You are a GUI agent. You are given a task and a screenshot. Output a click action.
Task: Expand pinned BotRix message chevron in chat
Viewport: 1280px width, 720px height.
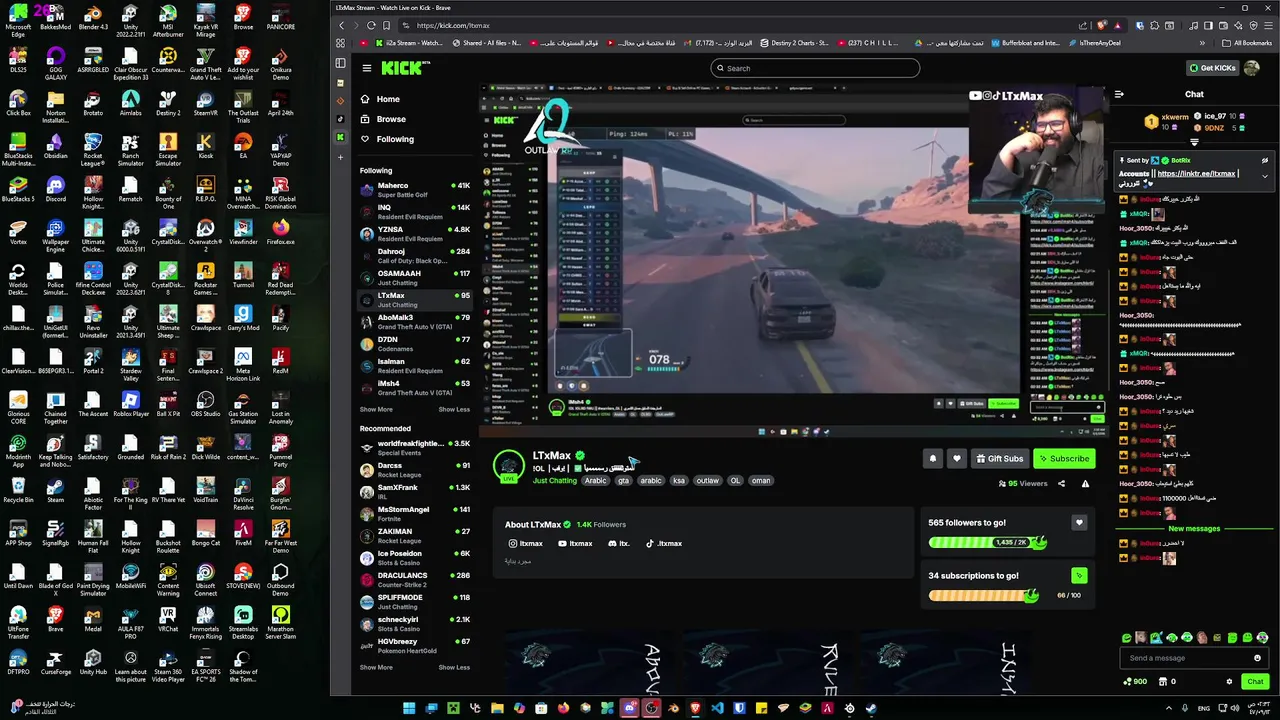[1265, 175]
